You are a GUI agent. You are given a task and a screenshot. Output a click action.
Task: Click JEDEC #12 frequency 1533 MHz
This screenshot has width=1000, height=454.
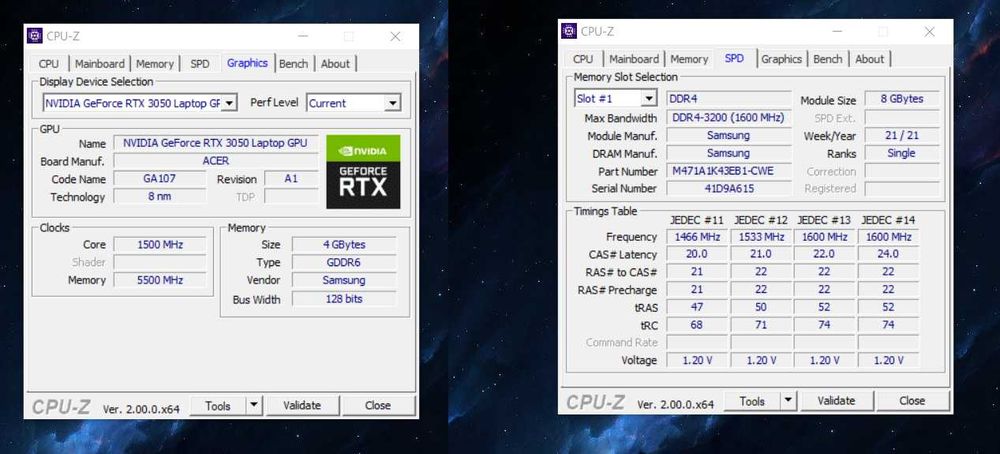(761, 237)
